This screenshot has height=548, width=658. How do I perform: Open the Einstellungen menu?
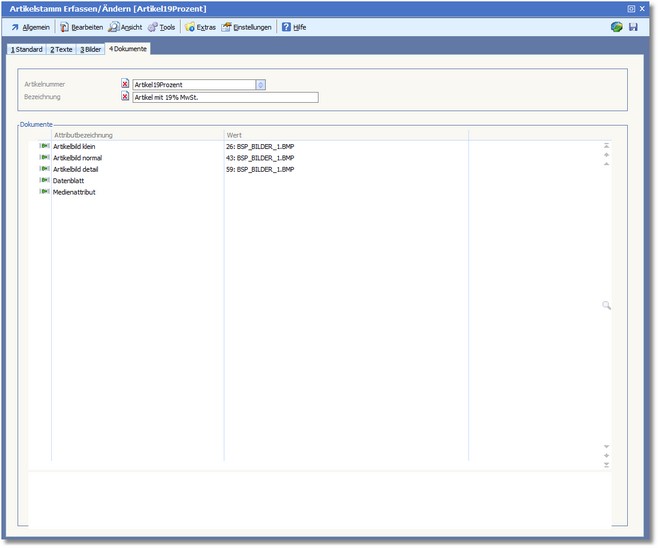pyautogui.click(x=246, y=27)
